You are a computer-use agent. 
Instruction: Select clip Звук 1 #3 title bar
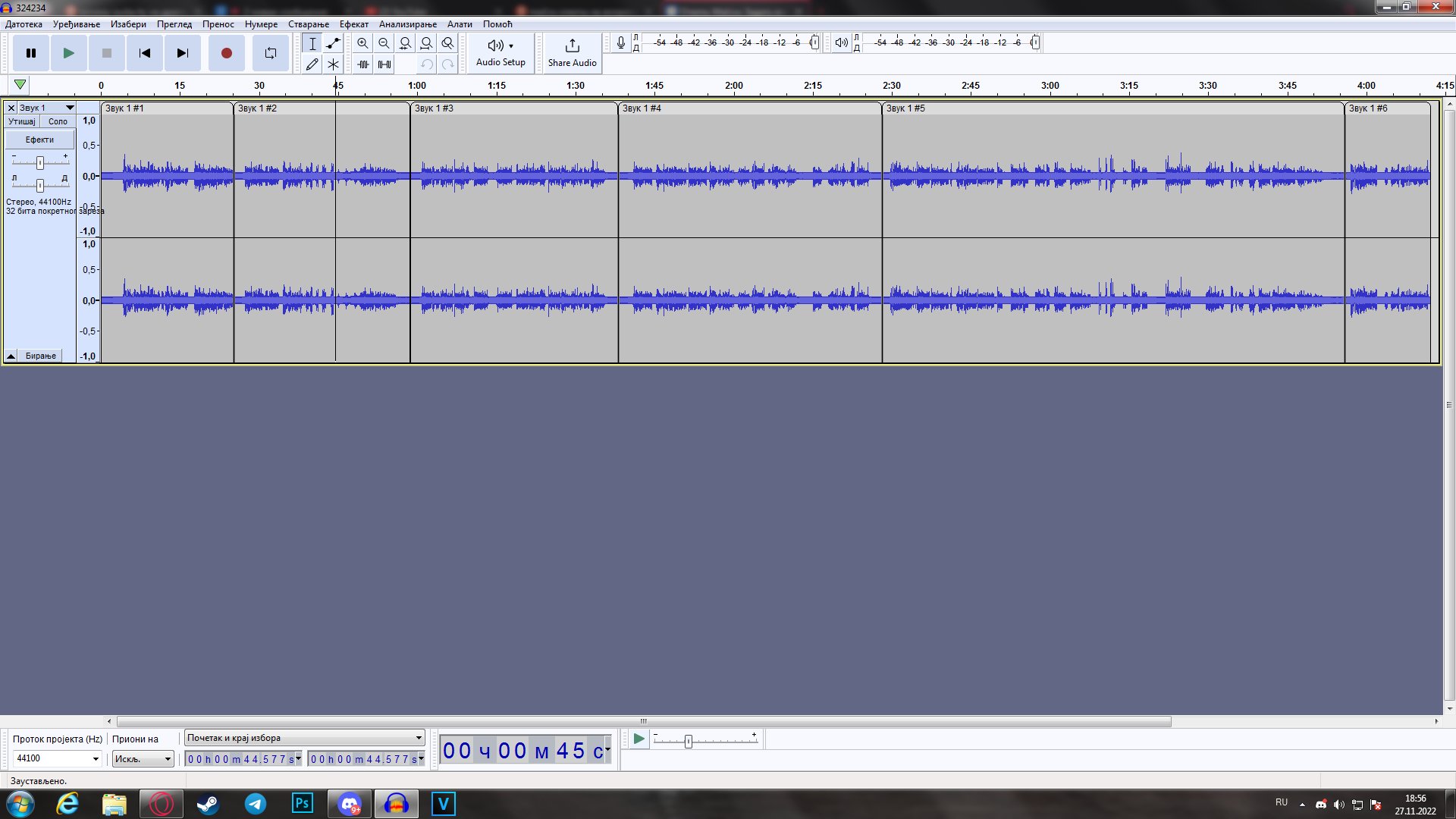(x=514, y=108)
